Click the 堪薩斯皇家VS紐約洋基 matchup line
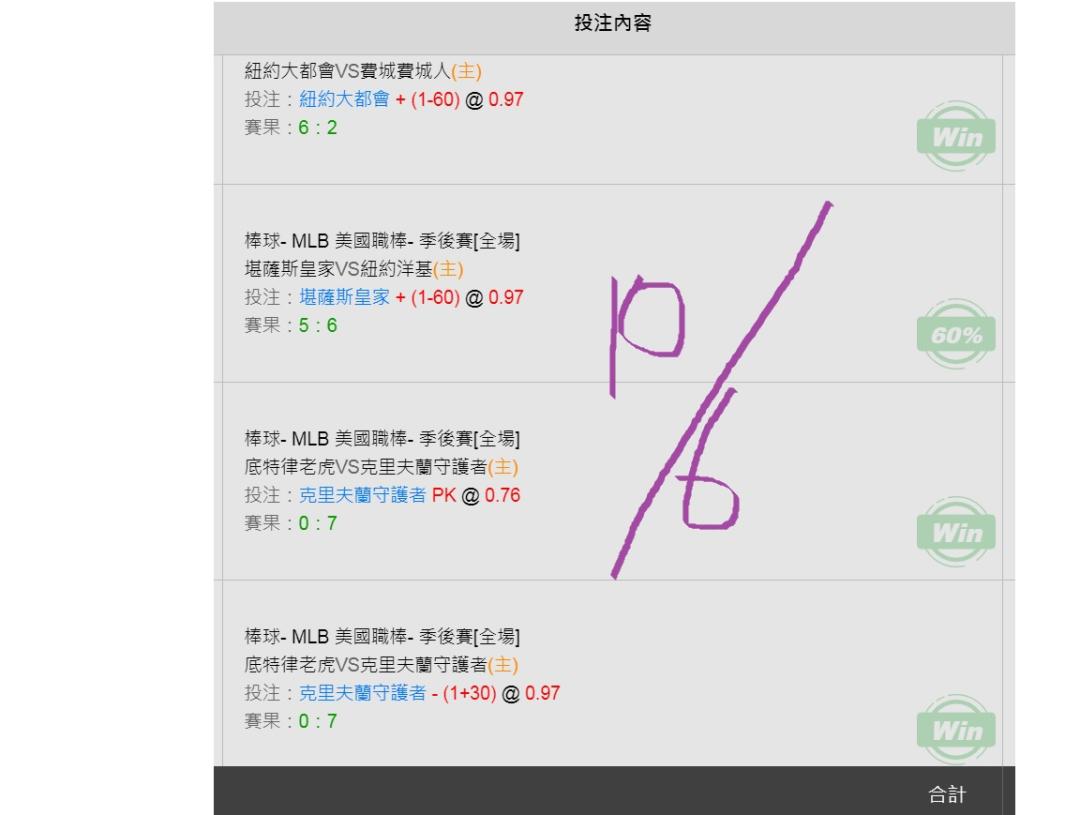Image resolution: width=1080 pixels, height=815 pixels. point(354,269)
